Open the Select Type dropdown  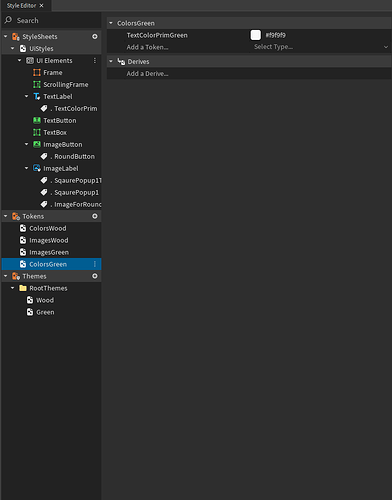[x=320, y=47]
